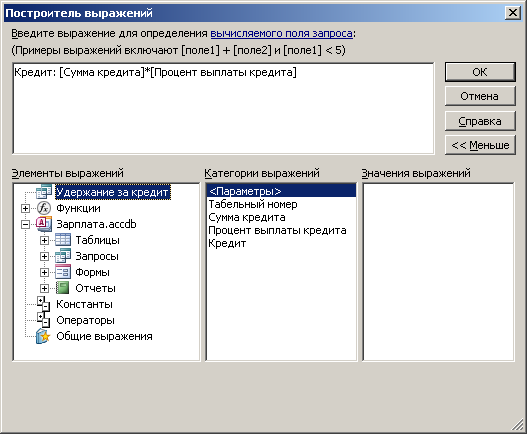Select the Операторы tree label
This screenshot has width=527, height=434.
point(85,320)
